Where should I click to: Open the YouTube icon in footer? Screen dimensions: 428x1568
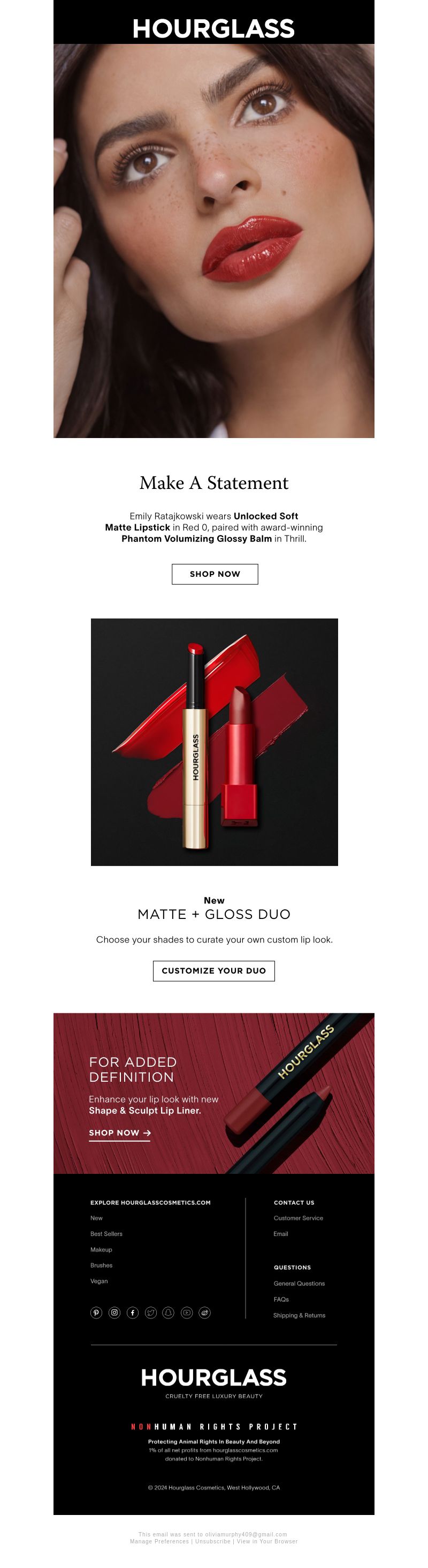coord(187,1313)
